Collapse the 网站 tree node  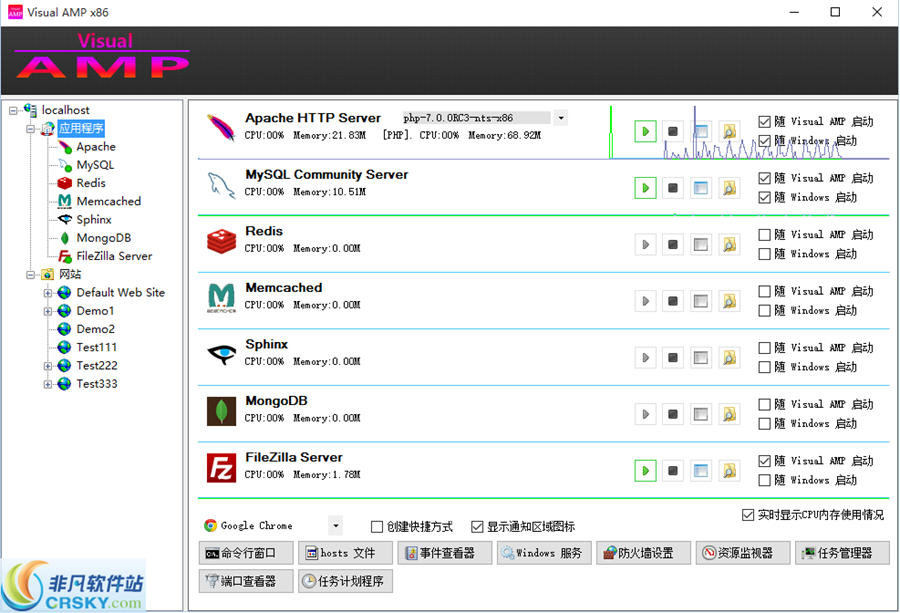coord(31,274)
